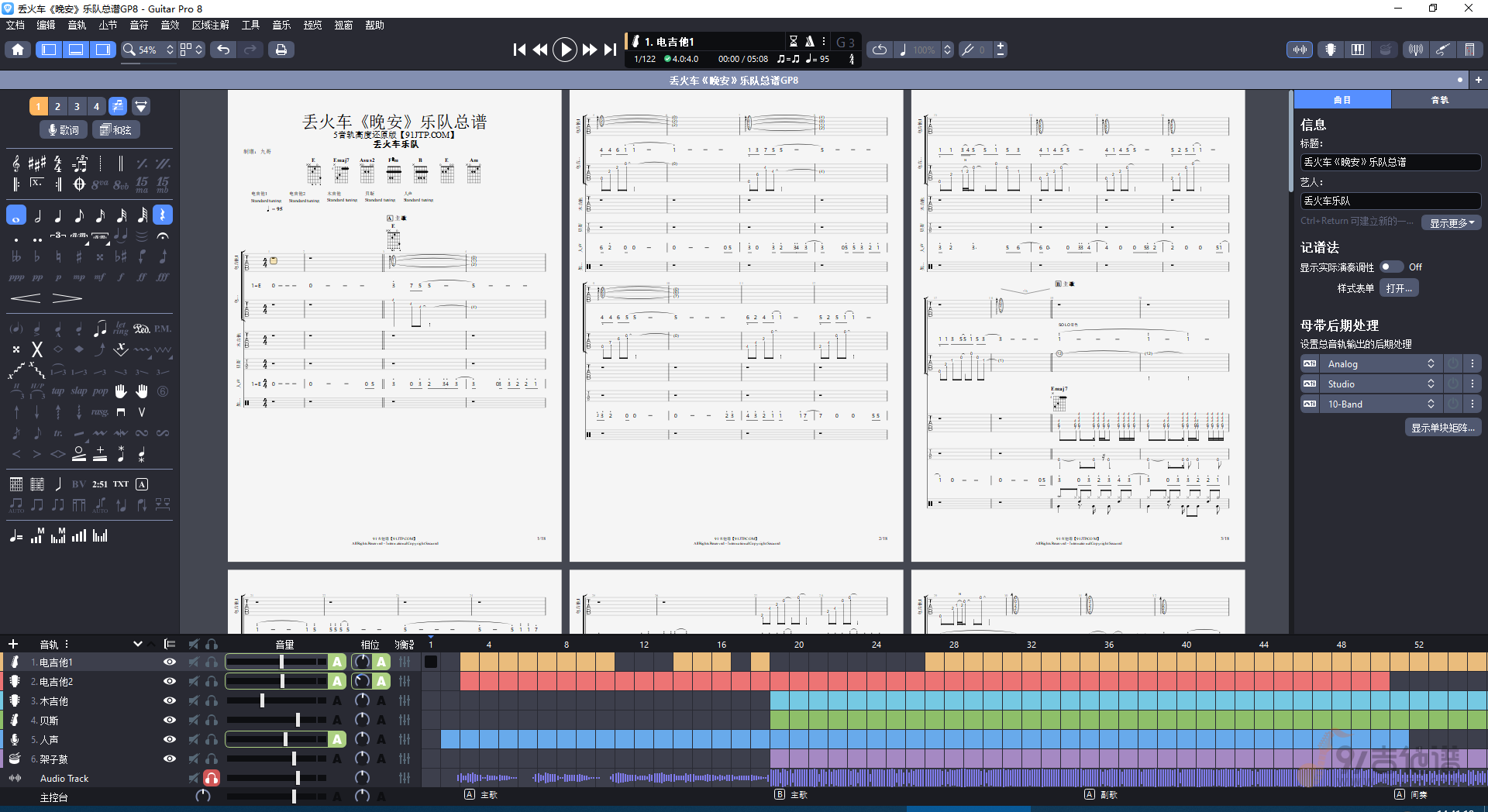The height and width of the screenshot is (812, 1488).
Task: Click the 打开 stylesheet button
Action: (1399, 288)
